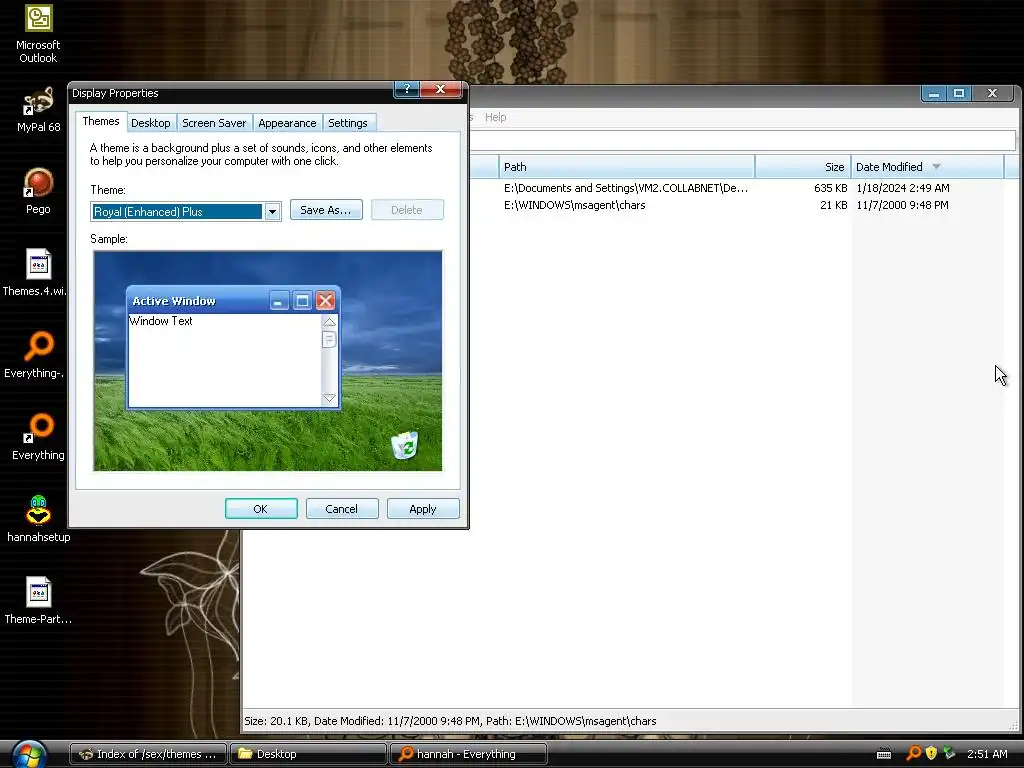1024x768 pixels.
Task: Open the Everything shortcut on desktop
Action: click(38, 437)
